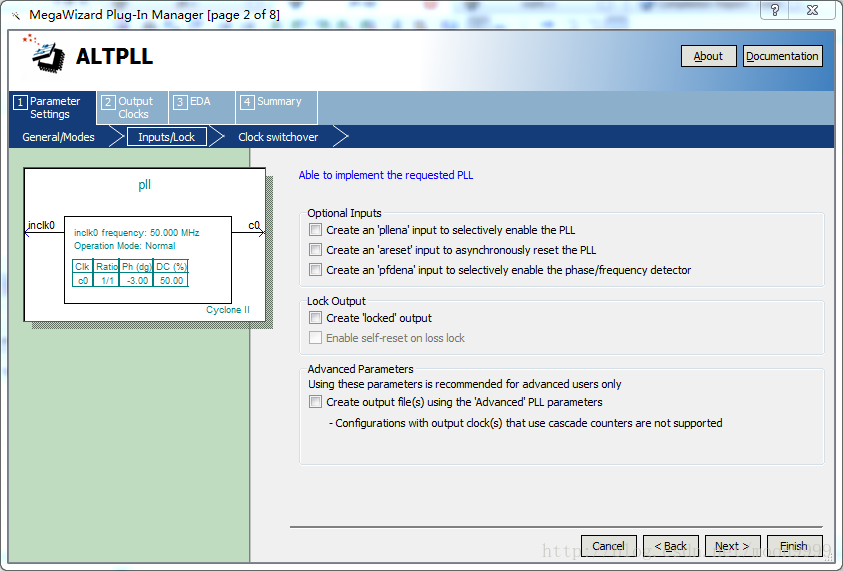
Task: Check Enable self-reset on loss lock
Action: pos(316,338)
